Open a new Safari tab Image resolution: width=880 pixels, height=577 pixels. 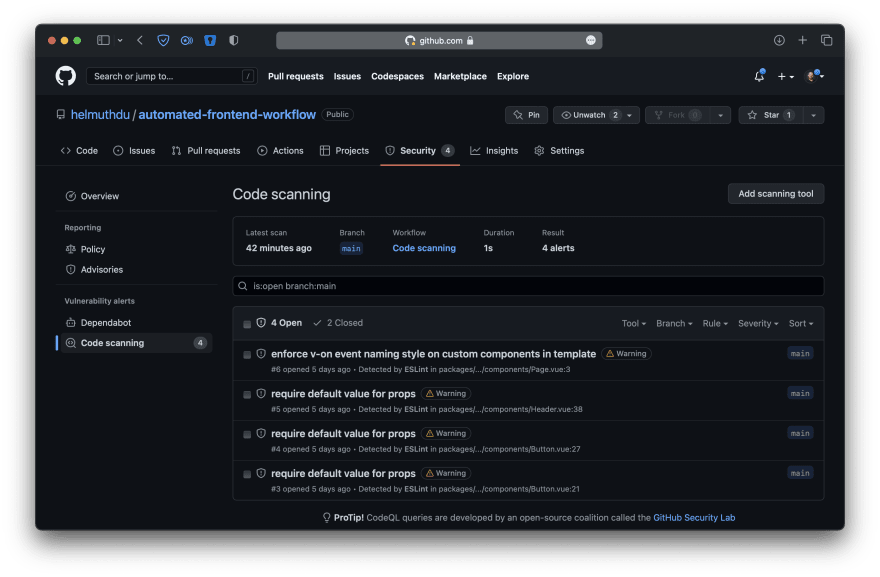coord(803,40)
